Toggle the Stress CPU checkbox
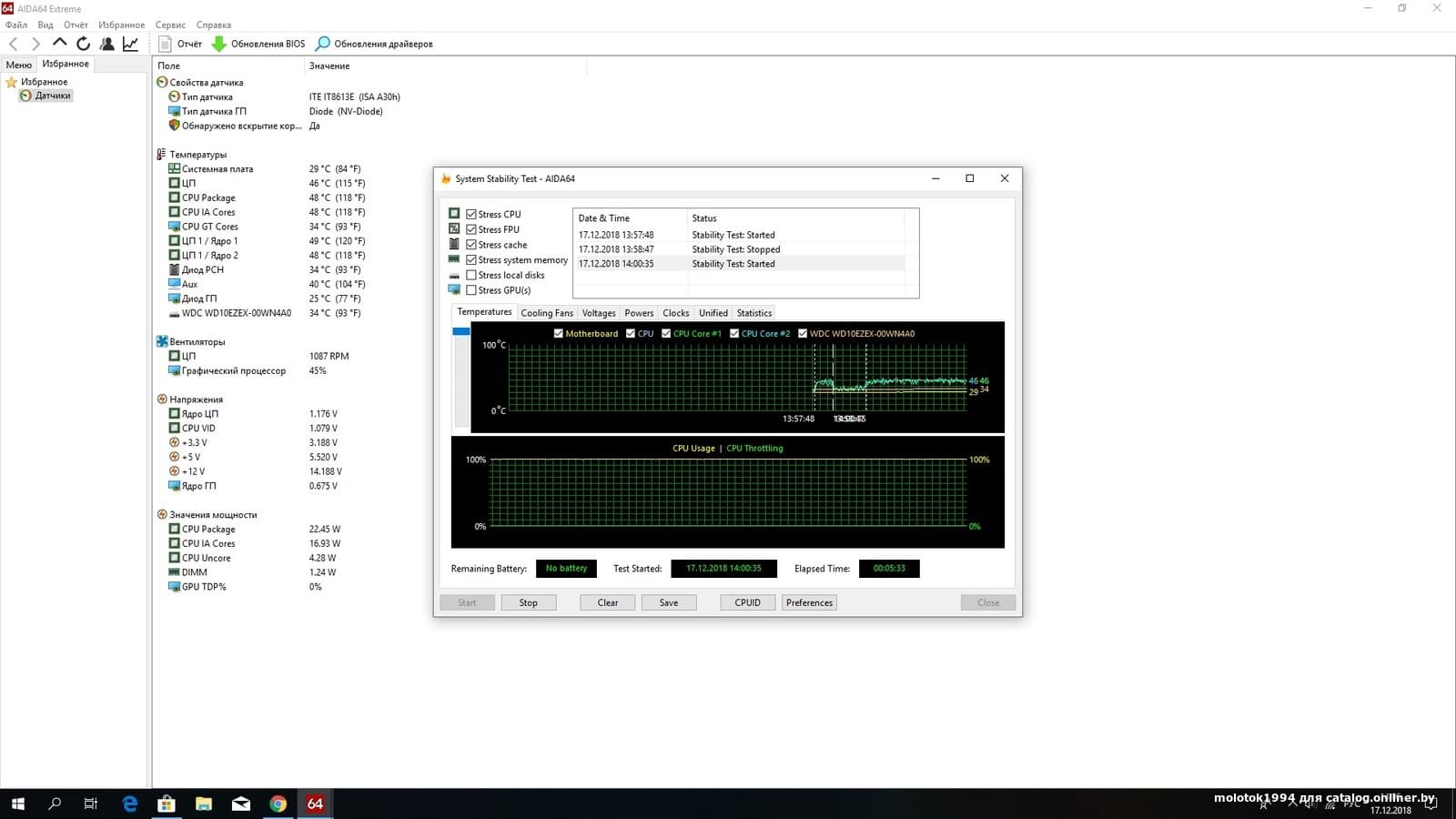 point(471,215)
